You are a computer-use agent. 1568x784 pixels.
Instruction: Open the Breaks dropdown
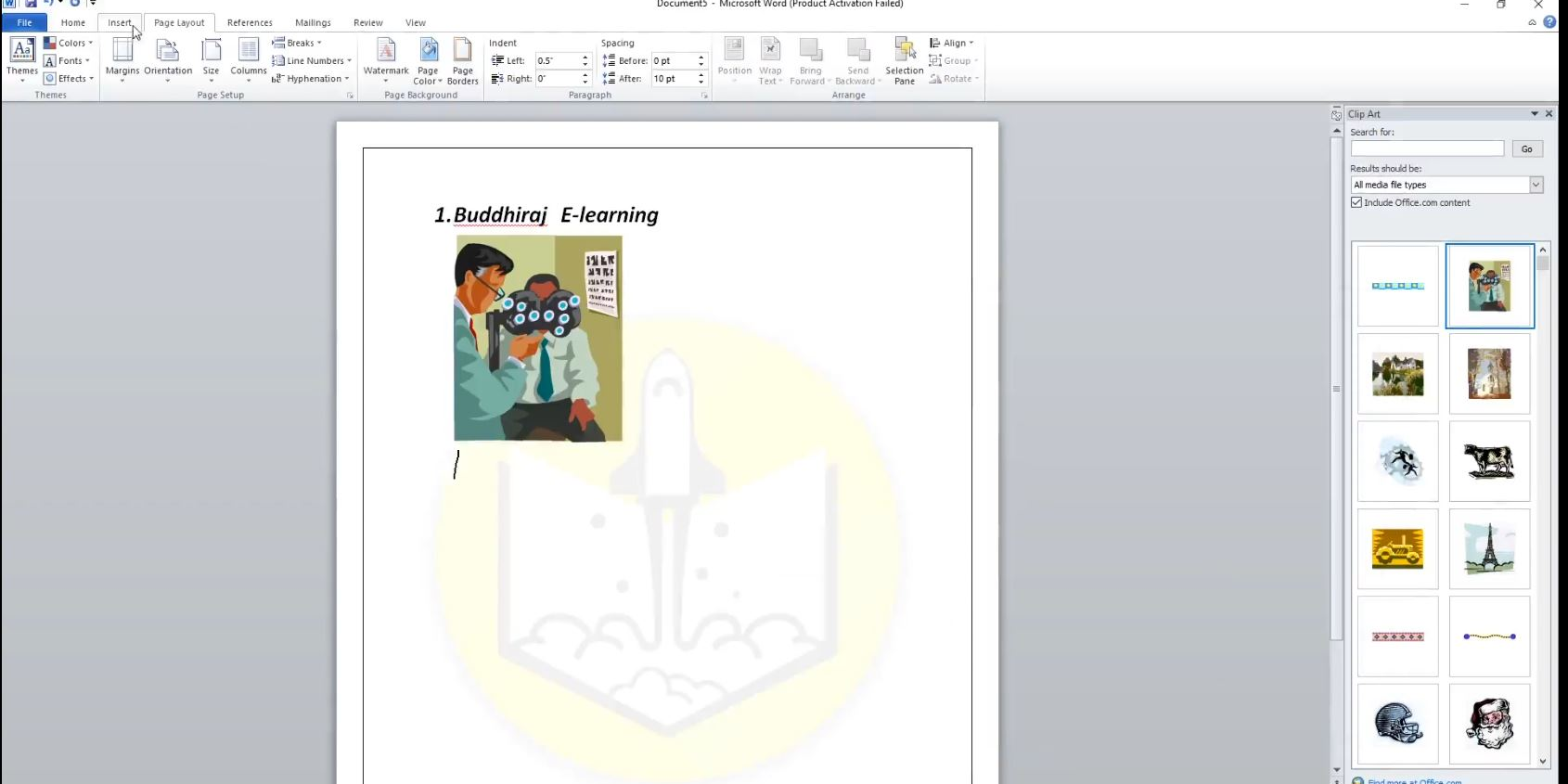pyautogui.click(x=298, y=43)
